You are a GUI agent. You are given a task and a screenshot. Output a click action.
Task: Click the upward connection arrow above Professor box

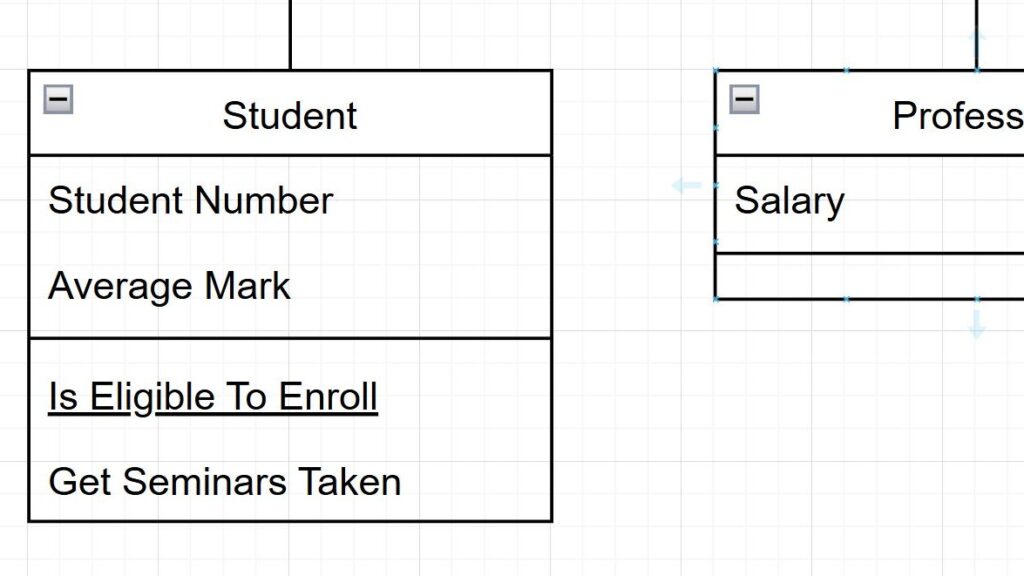coord(977,40)
